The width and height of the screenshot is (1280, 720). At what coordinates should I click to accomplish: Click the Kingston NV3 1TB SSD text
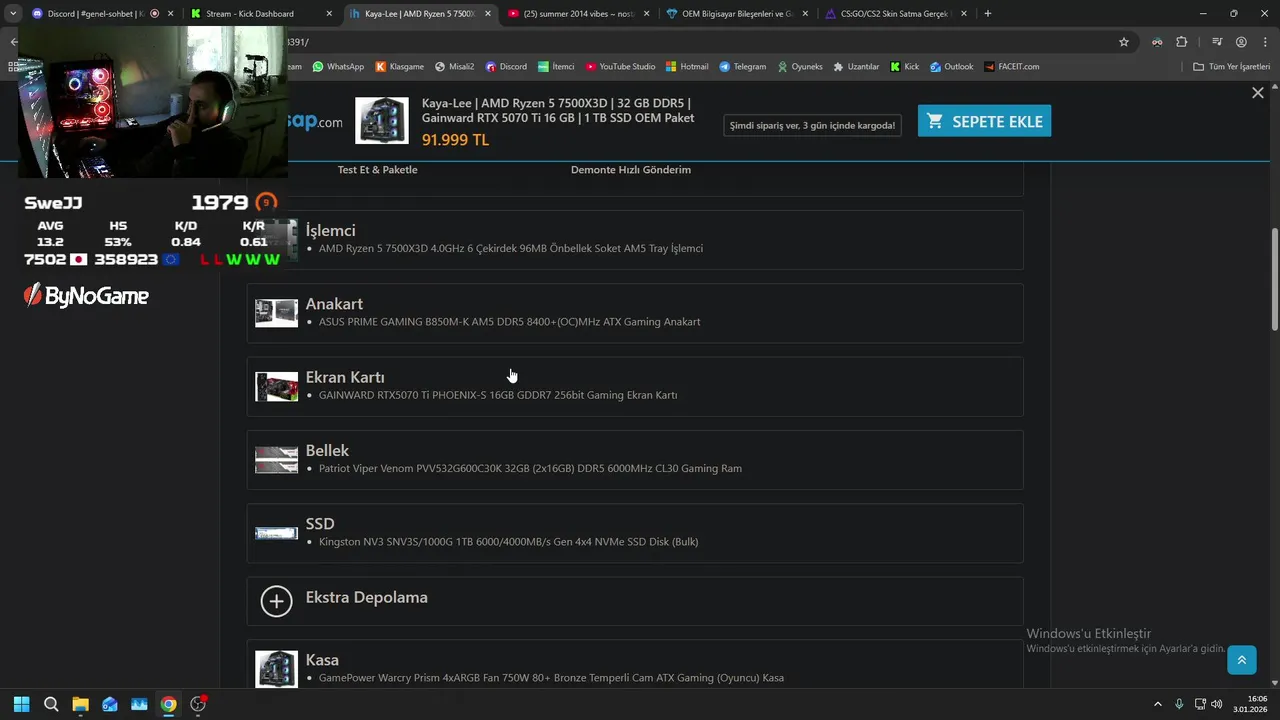point(508,542)
